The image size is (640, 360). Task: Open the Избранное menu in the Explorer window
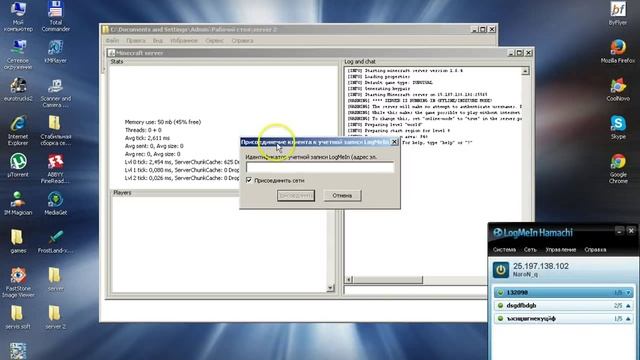point(184,40)
